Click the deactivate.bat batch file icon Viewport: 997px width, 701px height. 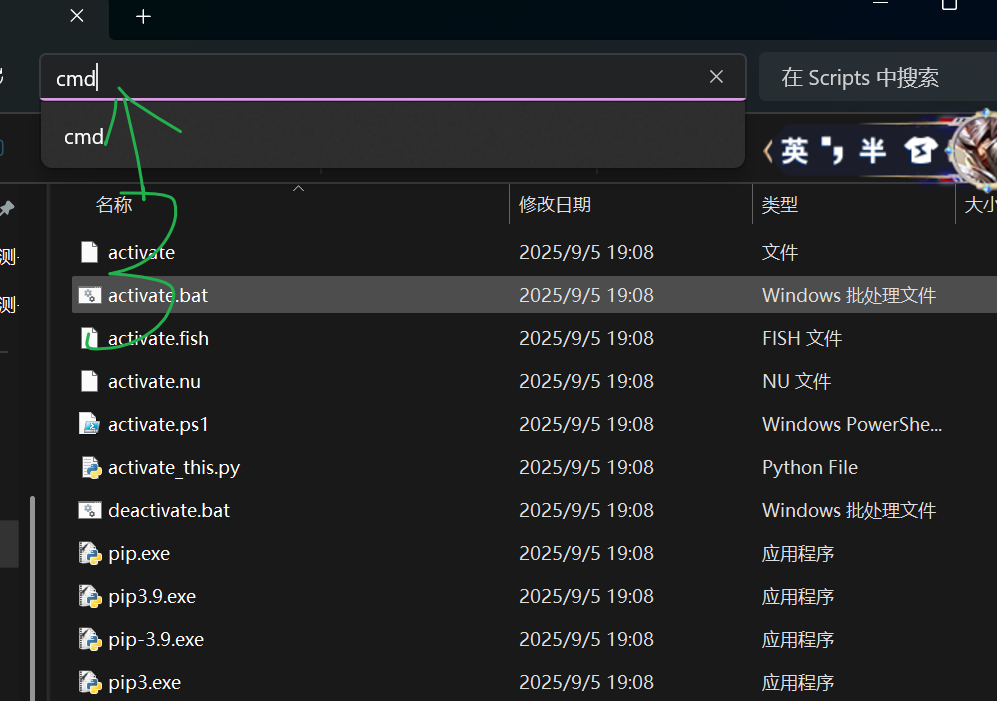click(90, 510)
